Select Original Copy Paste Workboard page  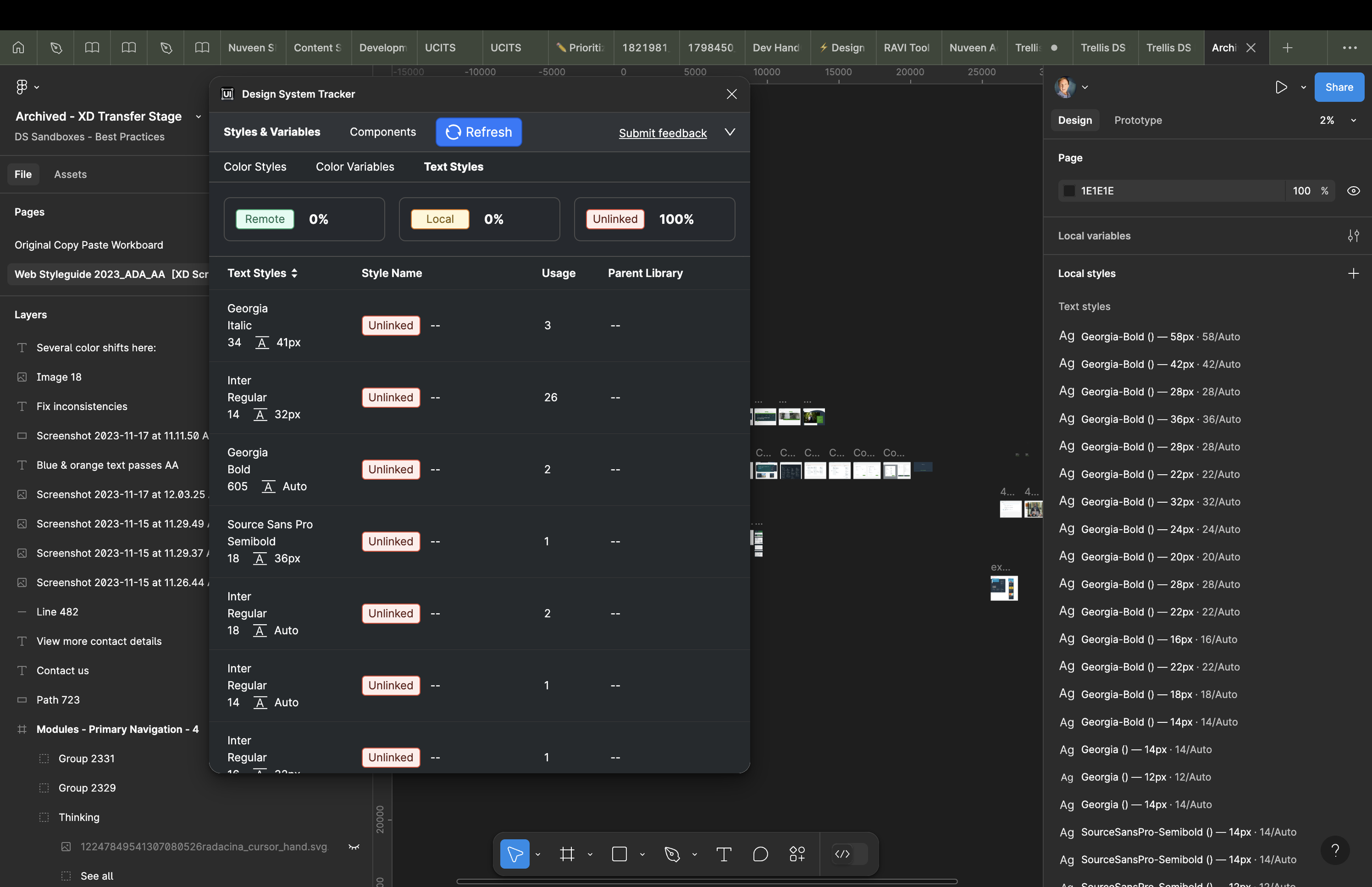point(89,245)
